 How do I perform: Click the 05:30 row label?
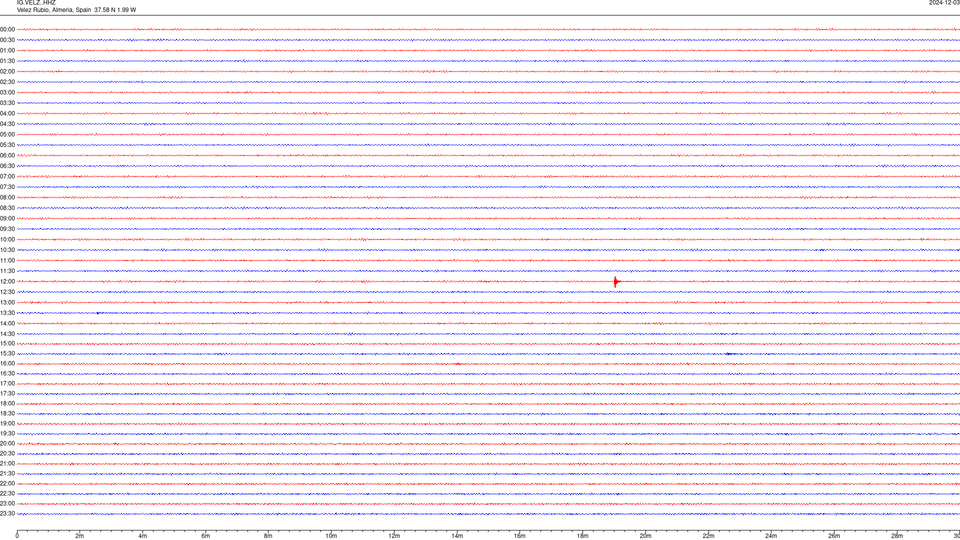point(7,145)
